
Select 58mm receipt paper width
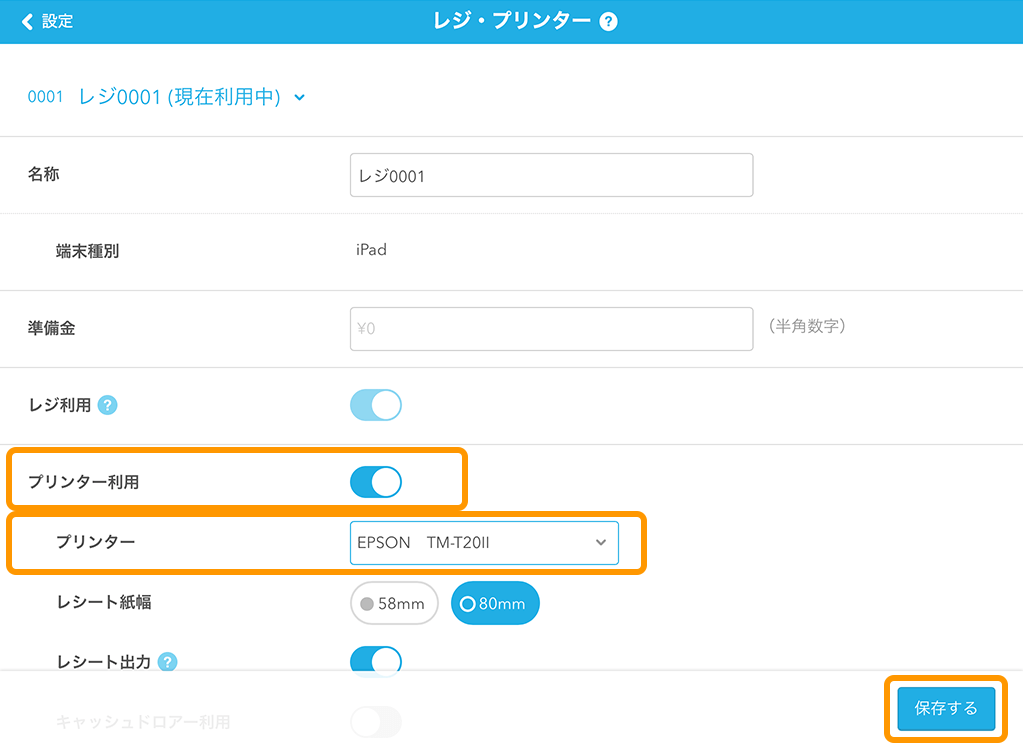[x=394, y=603]
